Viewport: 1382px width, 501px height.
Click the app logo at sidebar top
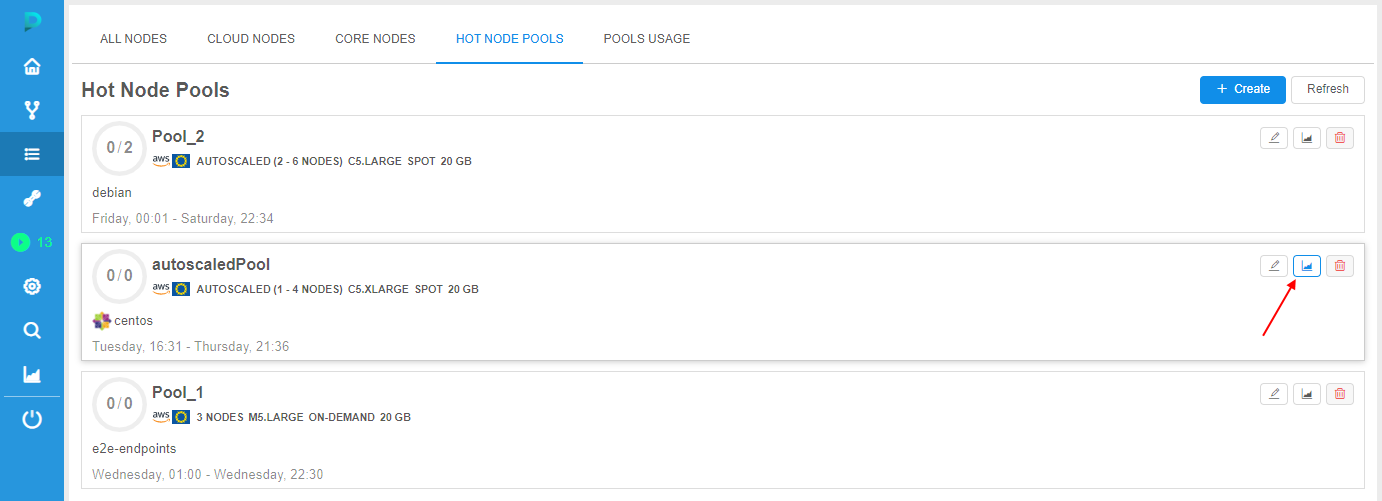tap(32, 22)
